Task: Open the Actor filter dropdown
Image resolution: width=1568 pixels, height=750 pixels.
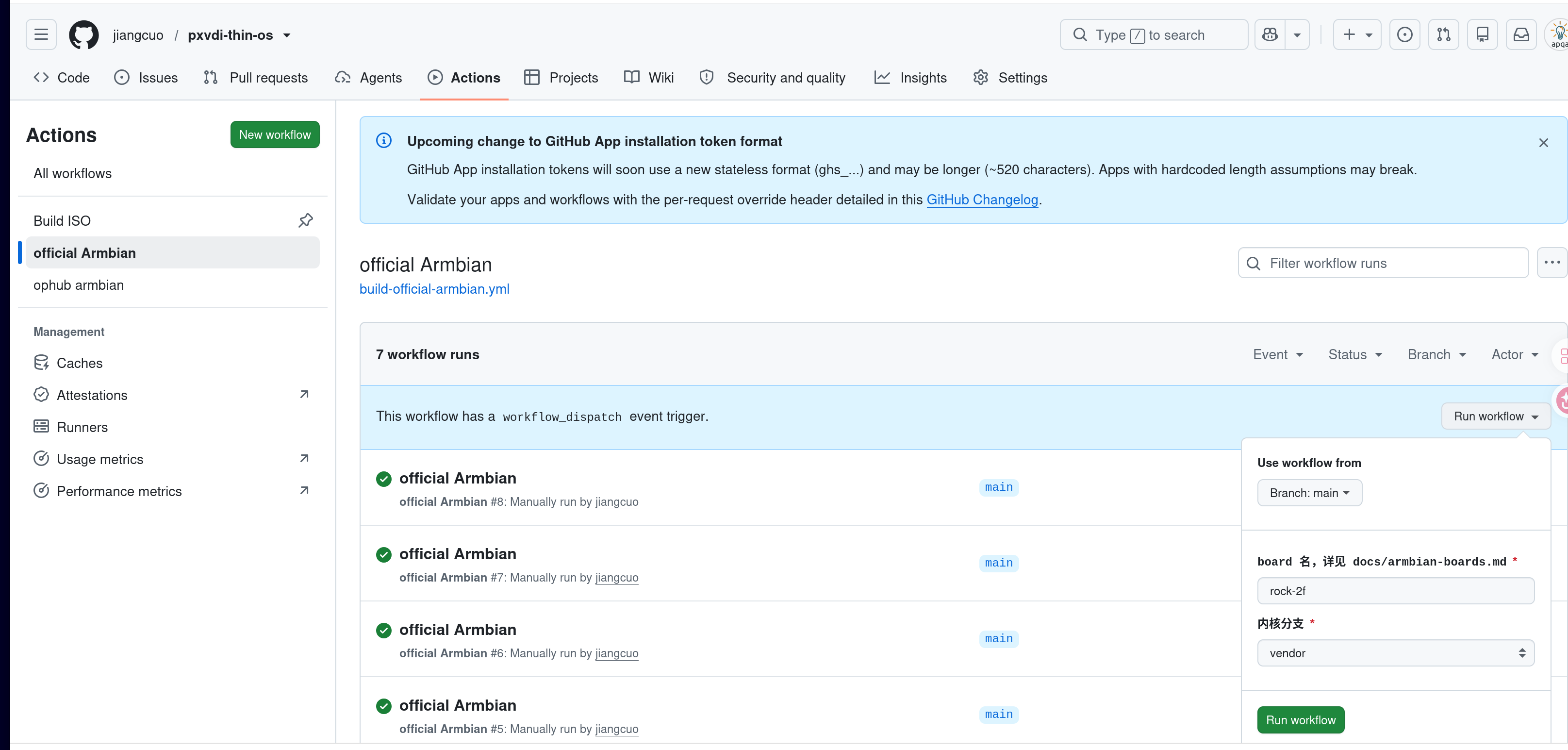Action: (1515, 354)
